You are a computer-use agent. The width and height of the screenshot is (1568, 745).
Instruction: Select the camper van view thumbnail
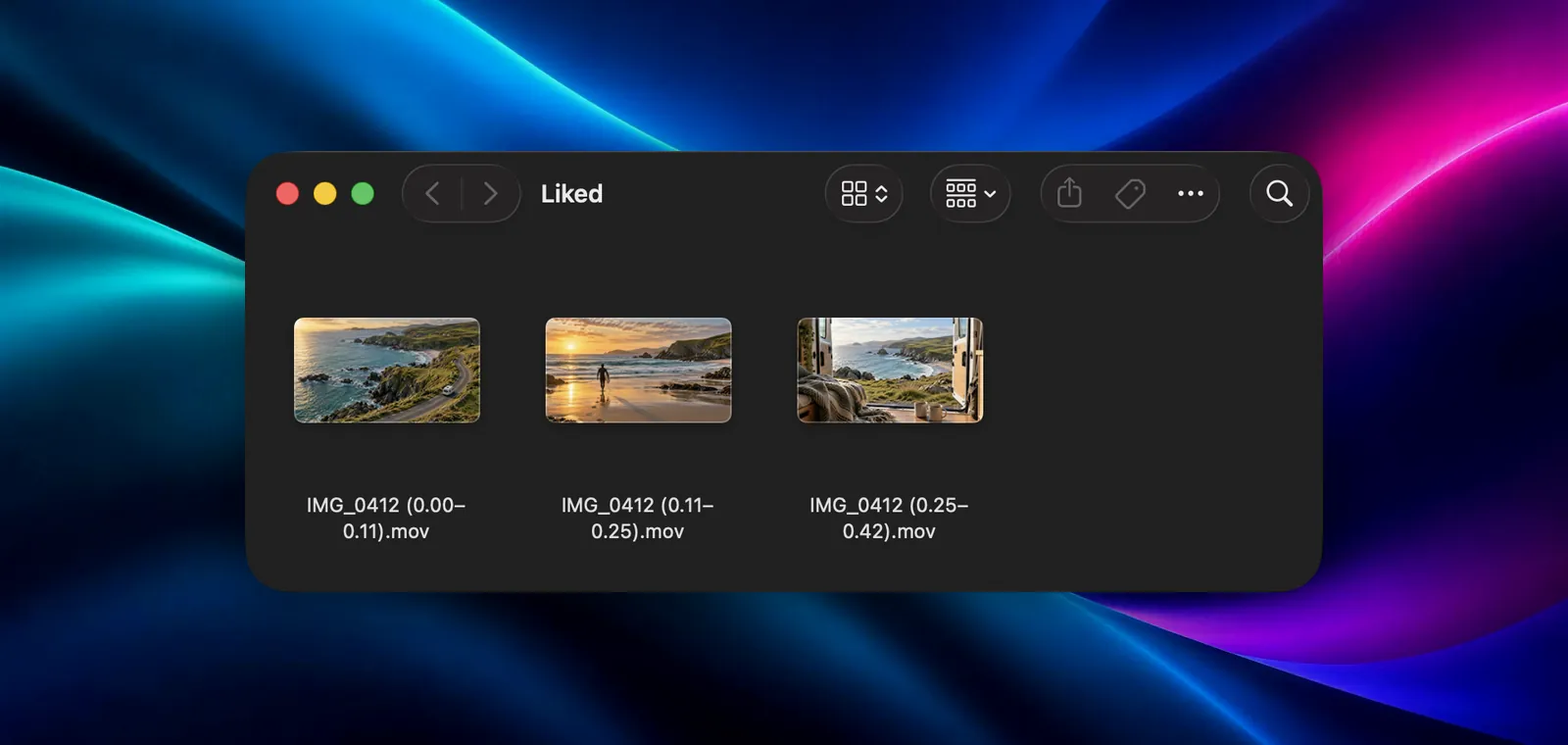[890, 371]
